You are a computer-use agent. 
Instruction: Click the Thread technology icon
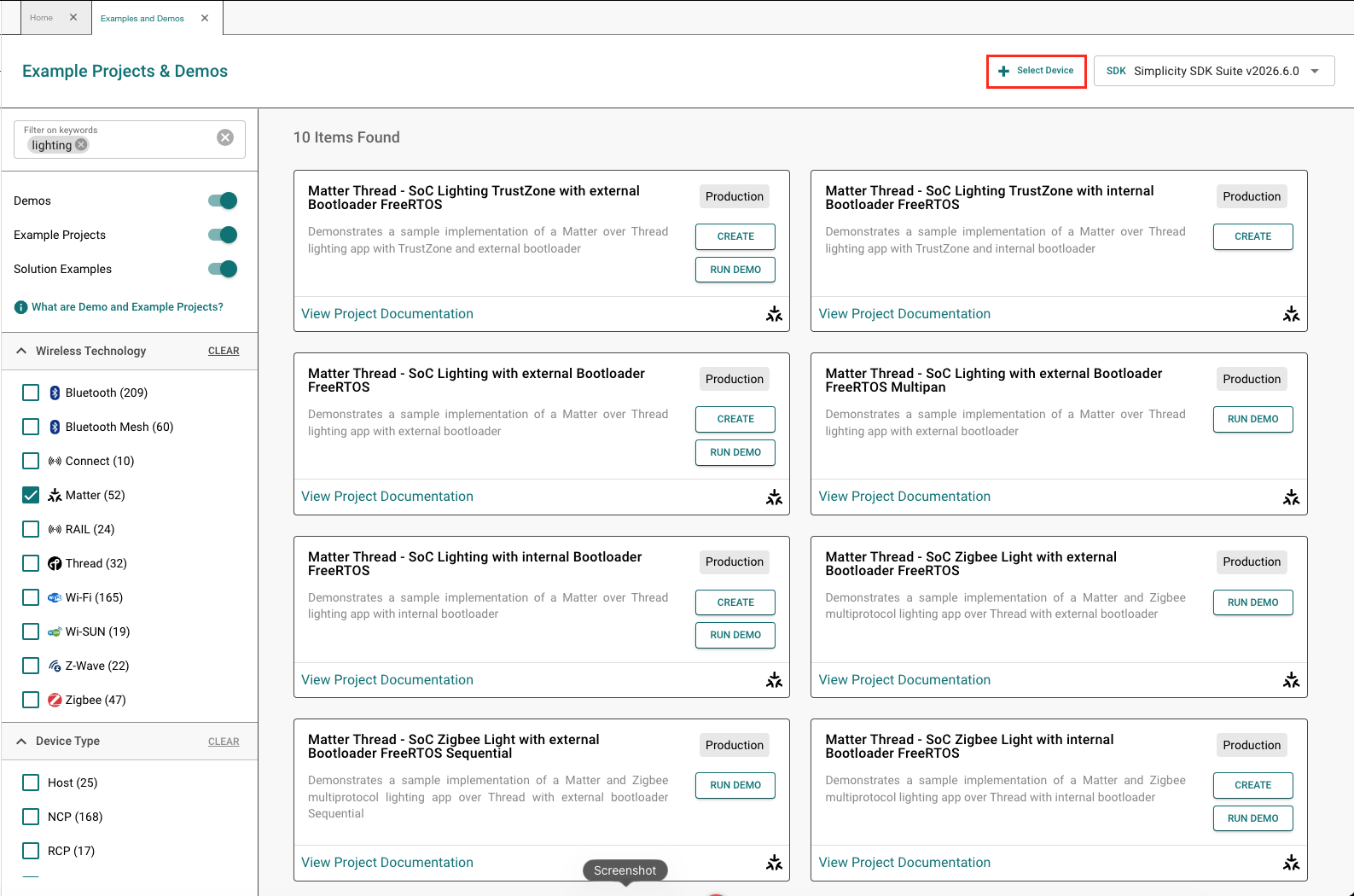tap(55, 563)
